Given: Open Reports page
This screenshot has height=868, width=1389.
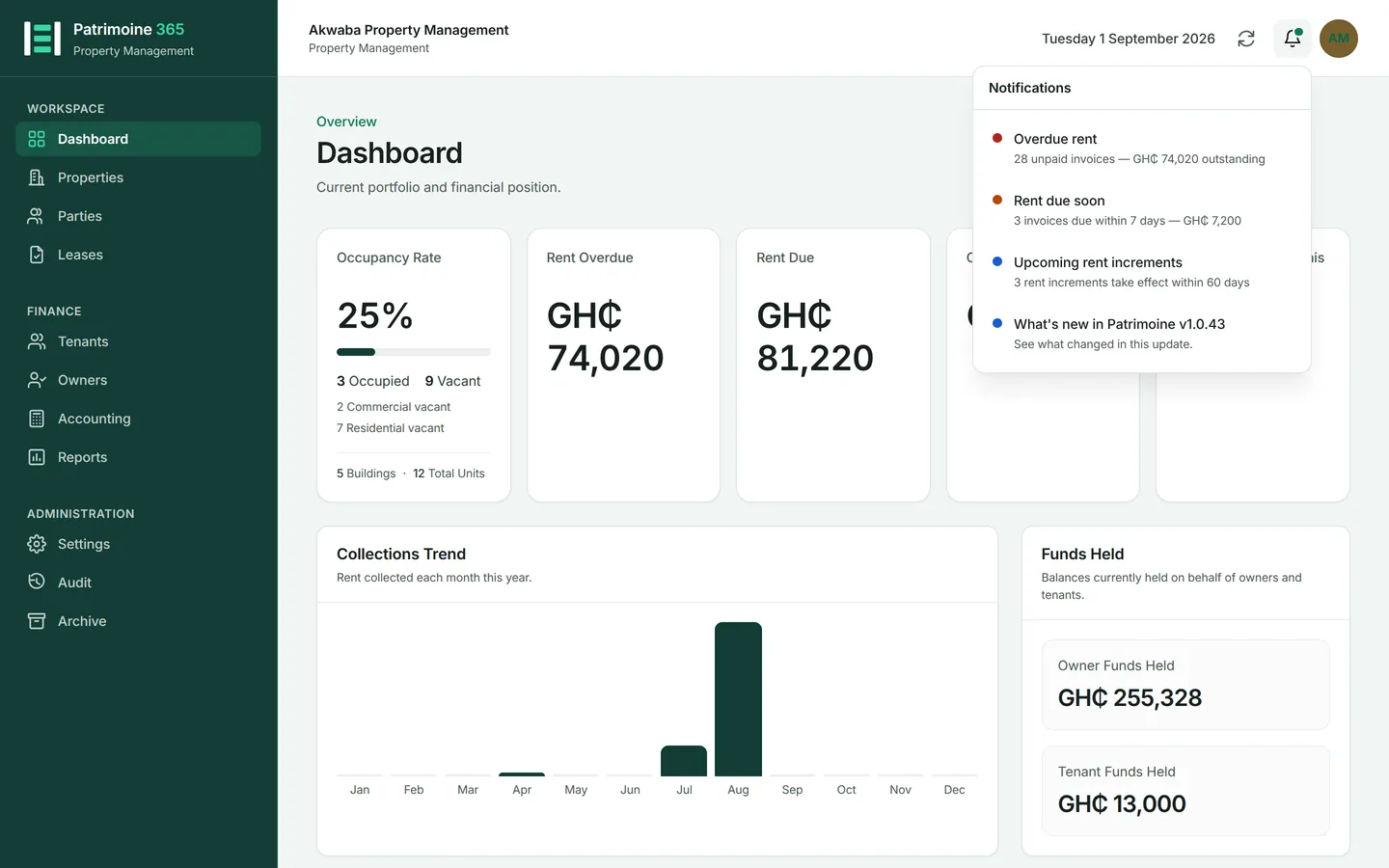Looking at the screenshot, I should (x=138, y=457).
